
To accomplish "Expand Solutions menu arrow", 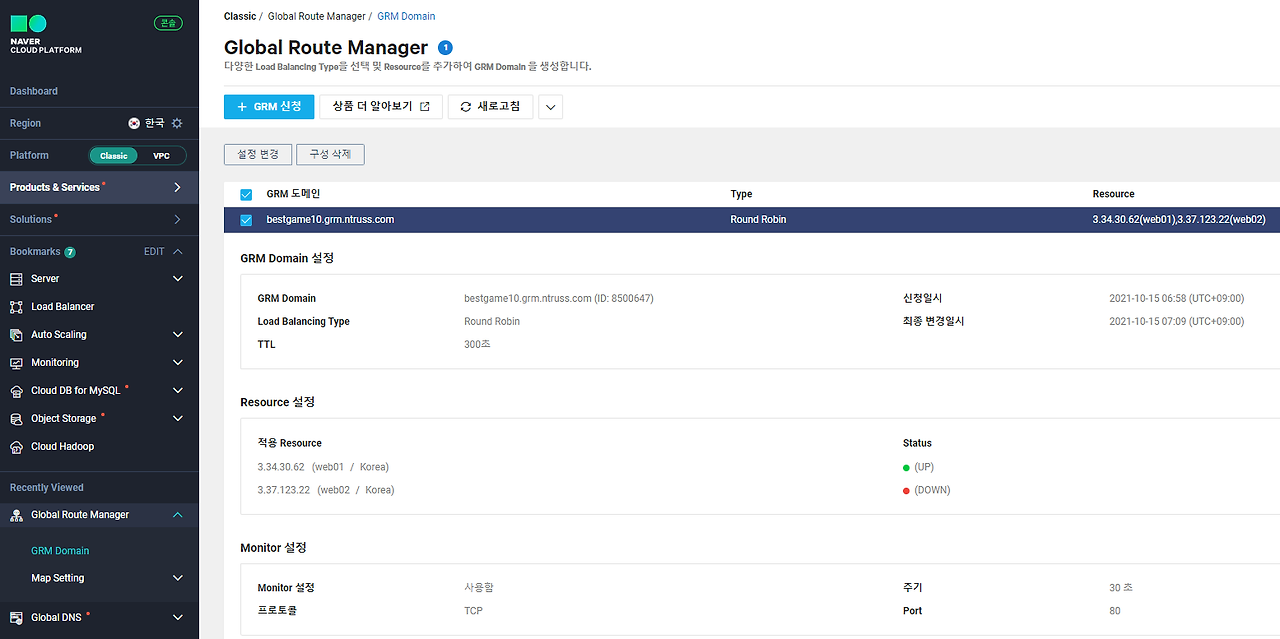I will coord(177,219).
